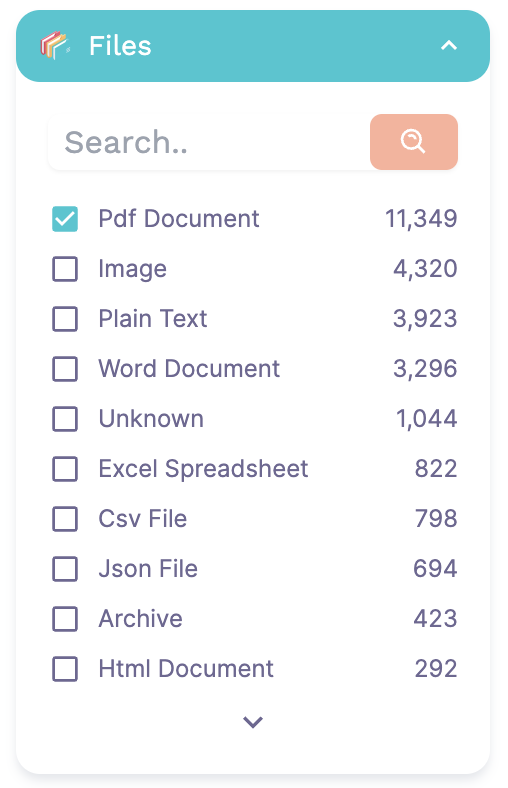
Task: Check the Excel Spreadsheet checkbox
Action: point(65,469)
